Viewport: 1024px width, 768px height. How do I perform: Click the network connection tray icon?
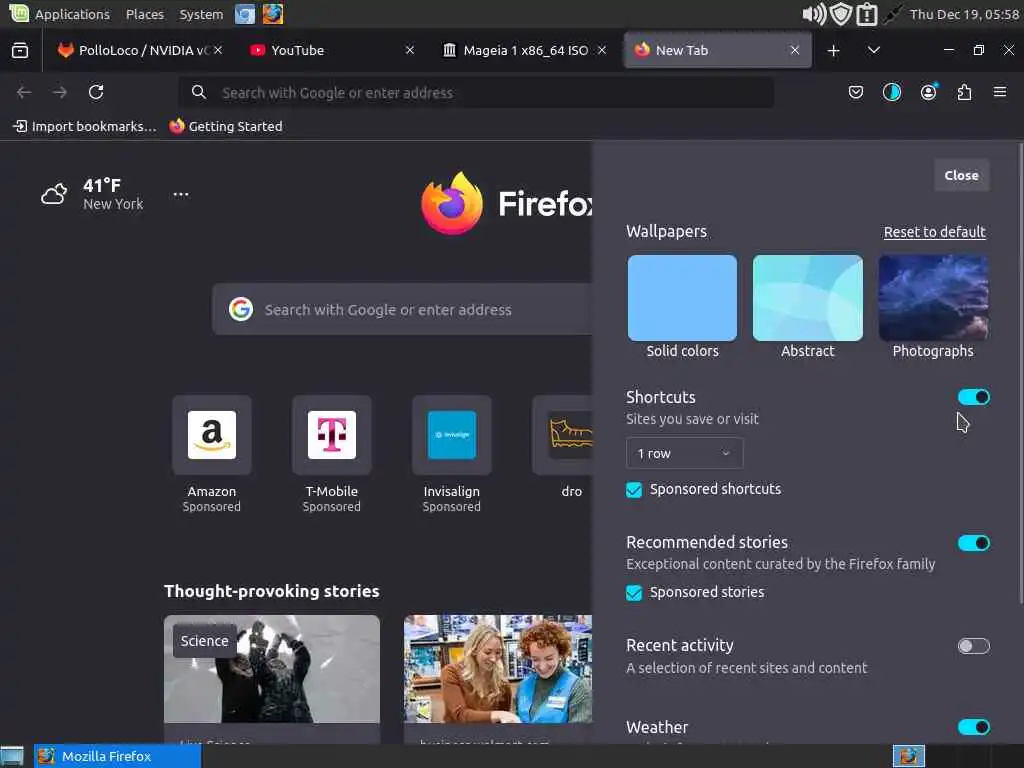(892, 14)
